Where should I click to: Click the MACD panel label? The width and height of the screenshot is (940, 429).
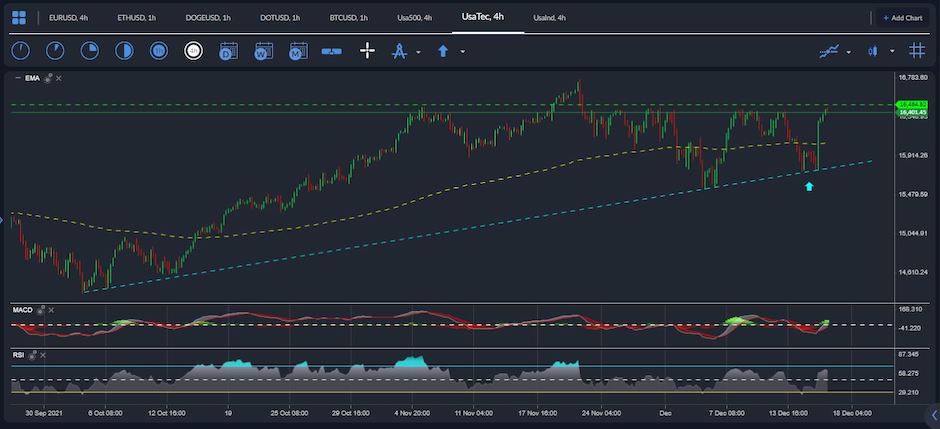click(23, 310)
